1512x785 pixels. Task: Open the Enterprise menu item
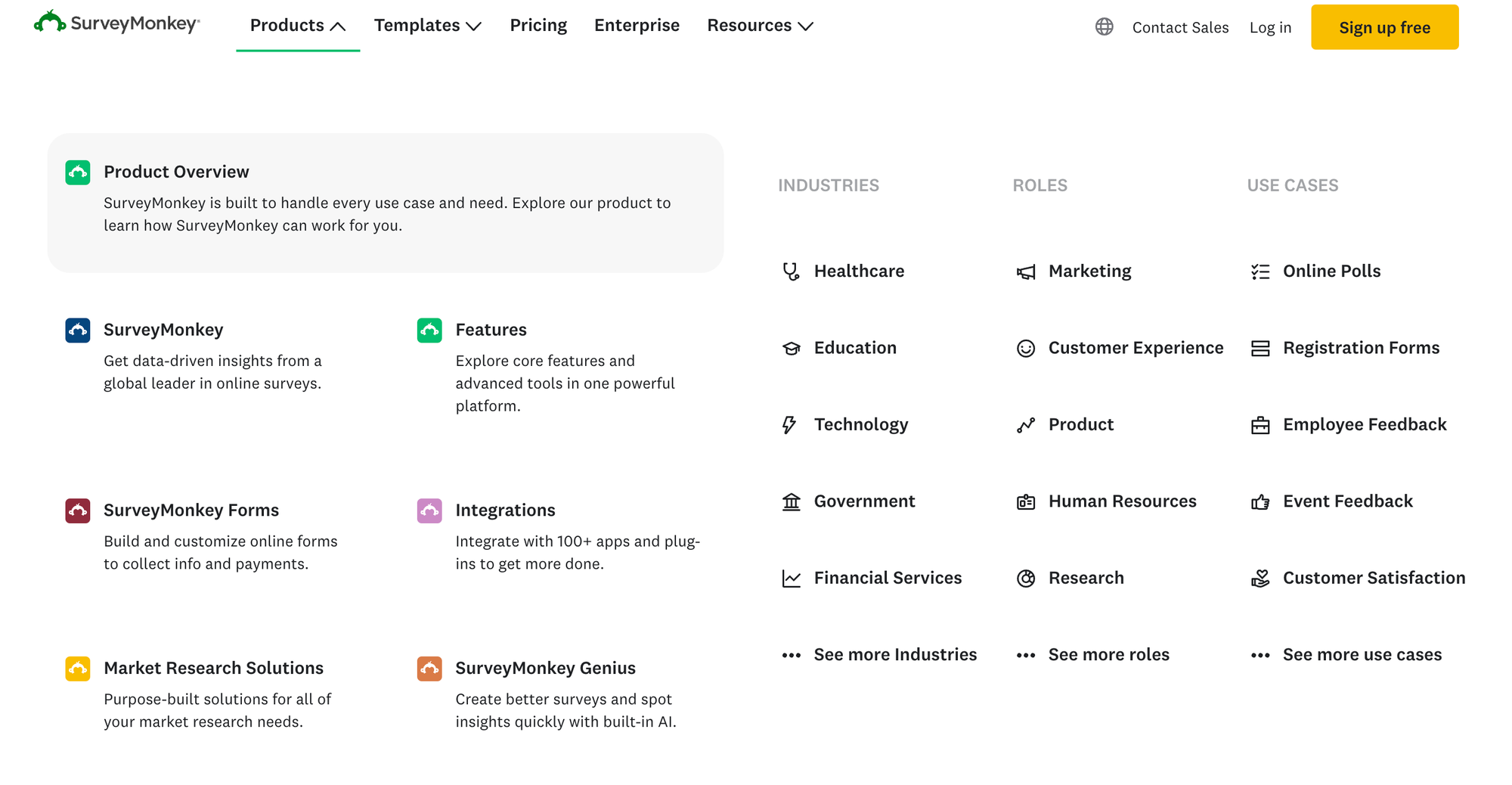pyautogui.click(x=637, y=25)
